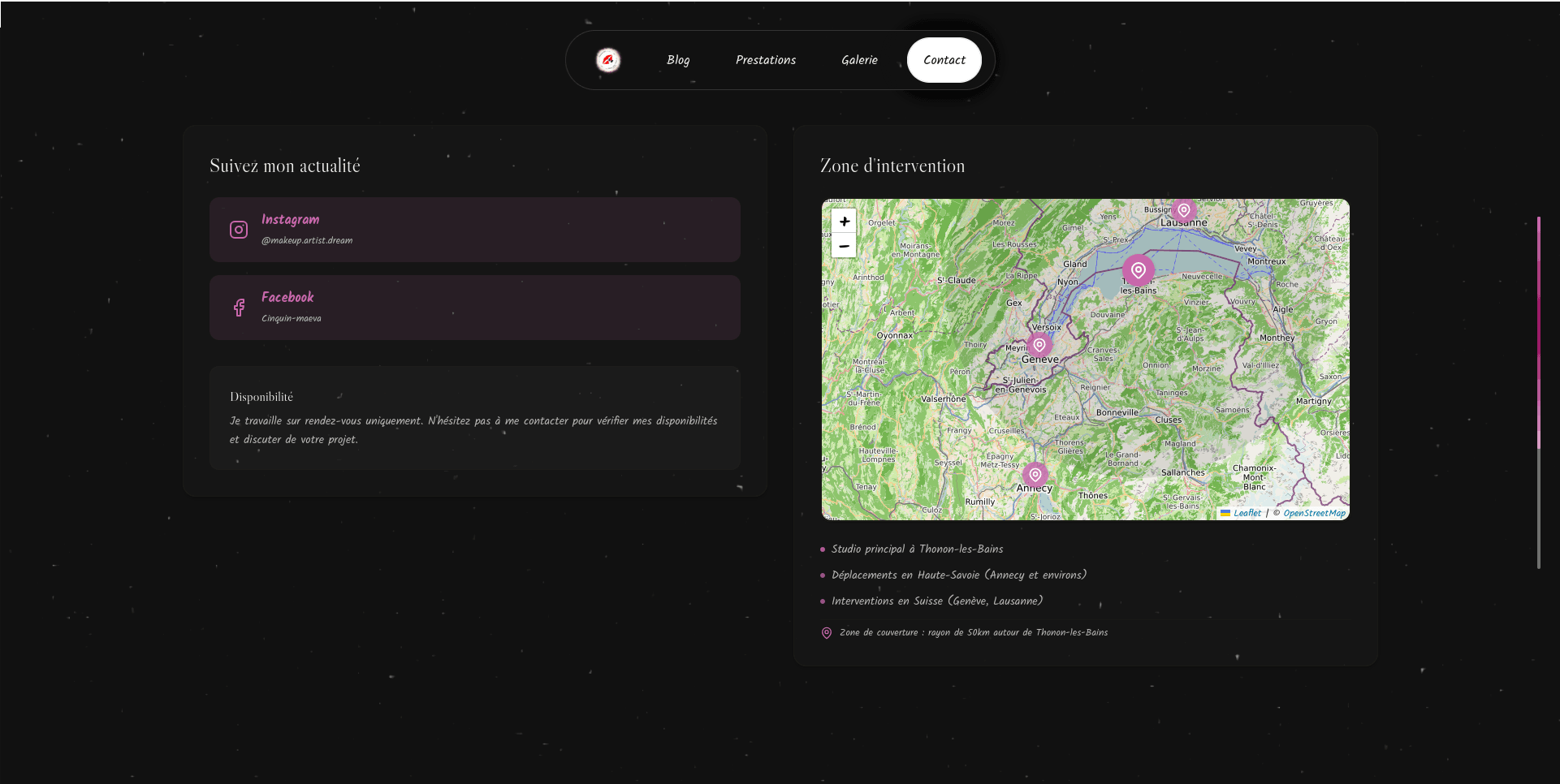This screenshot has width=1560, height=784.
Task: Zoom in on the map
Action: [844, 222]
